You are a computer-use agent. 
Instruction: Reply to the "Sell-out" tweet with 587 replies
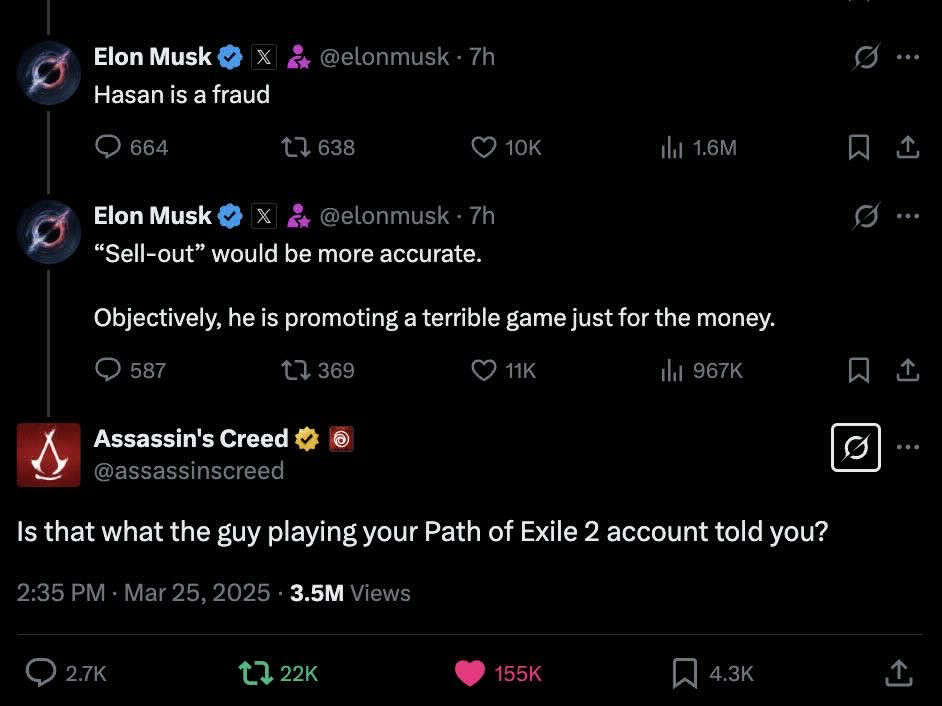coord(108,371)
